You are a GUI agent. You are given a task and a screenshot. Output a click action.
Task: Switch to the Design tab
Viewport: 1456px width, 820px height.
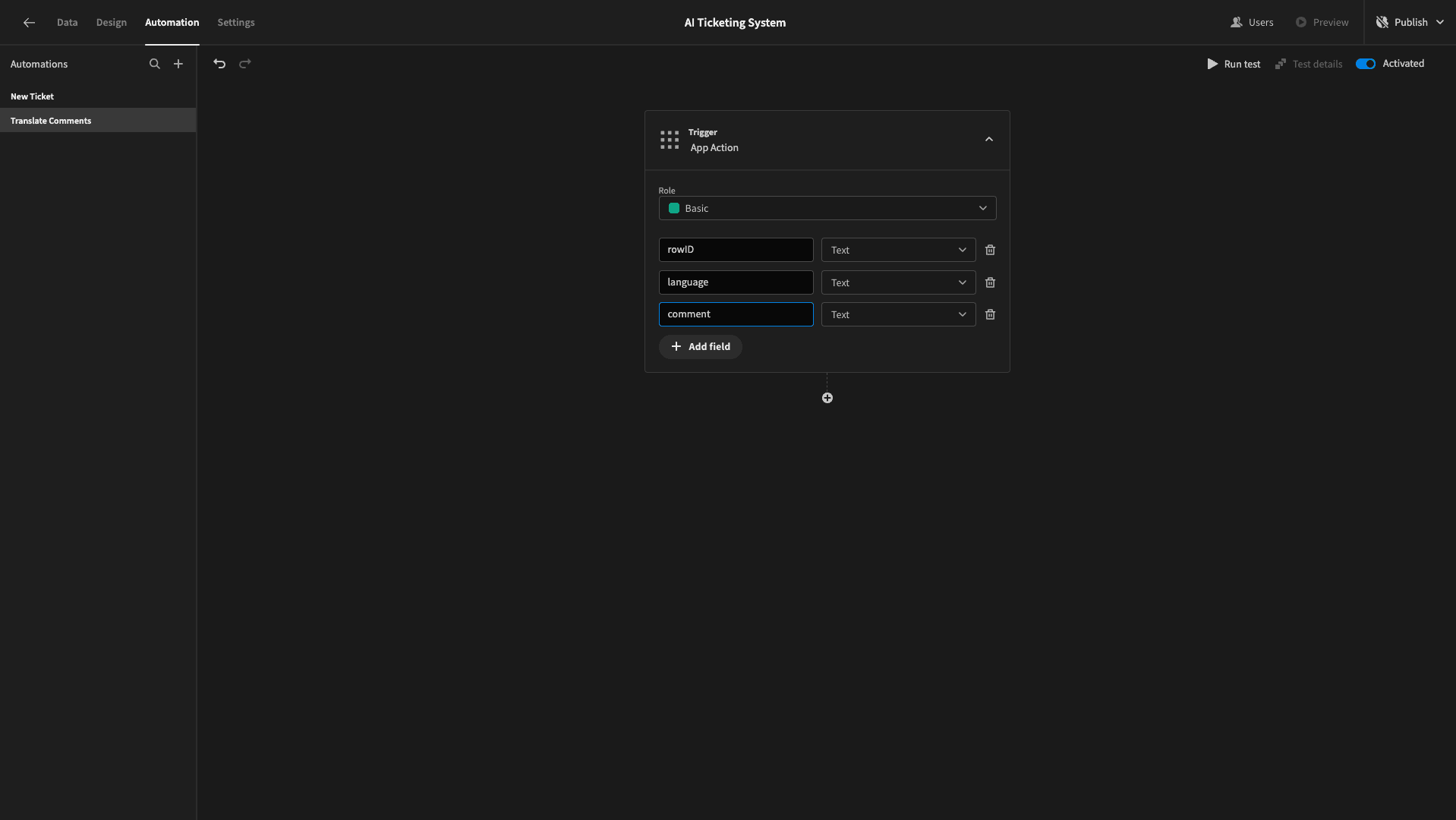112,23
